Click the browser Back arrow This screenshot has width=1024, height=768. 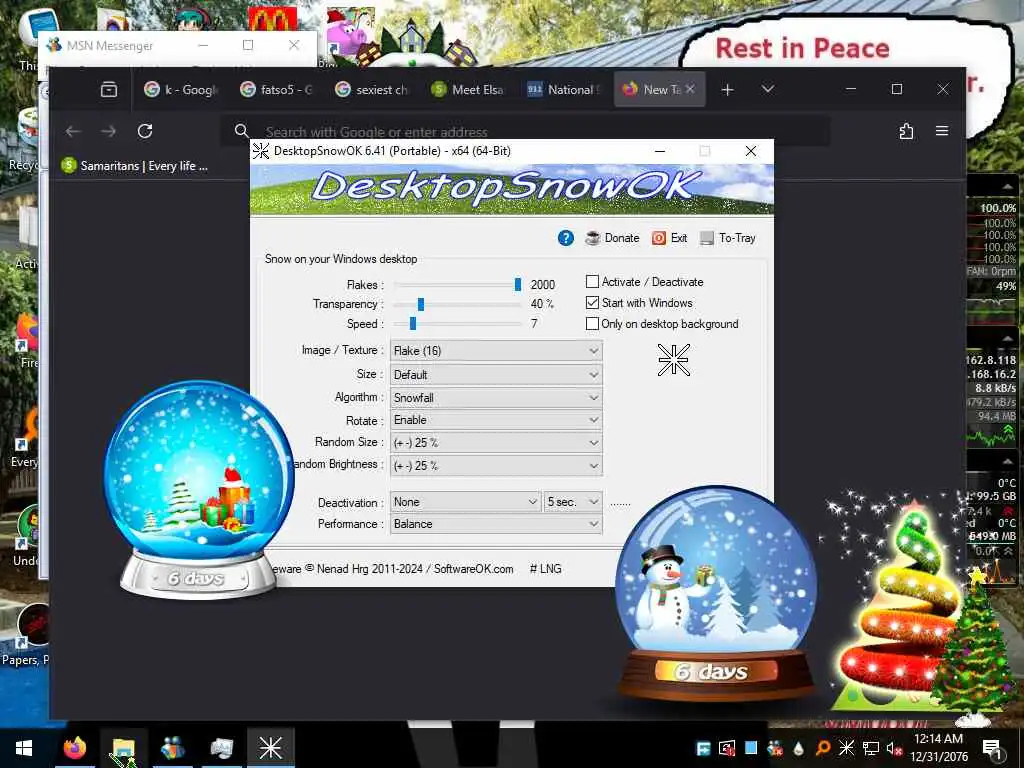pyautogui.click(x=73, y=131)
